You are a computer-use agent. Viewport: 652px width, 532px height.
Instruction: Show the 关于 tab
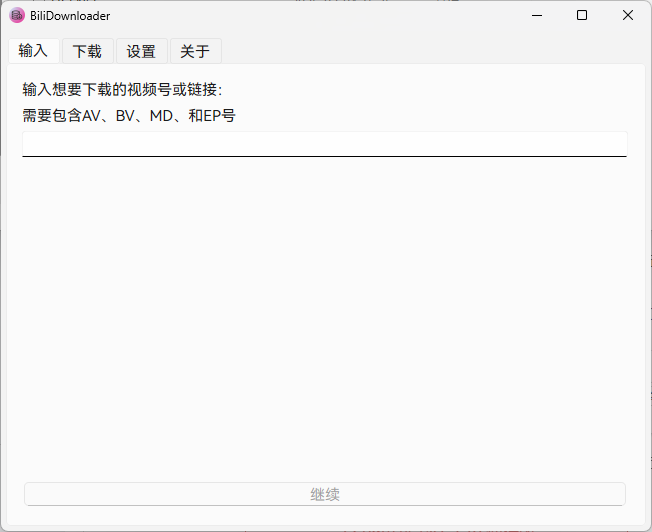(195, 51)
